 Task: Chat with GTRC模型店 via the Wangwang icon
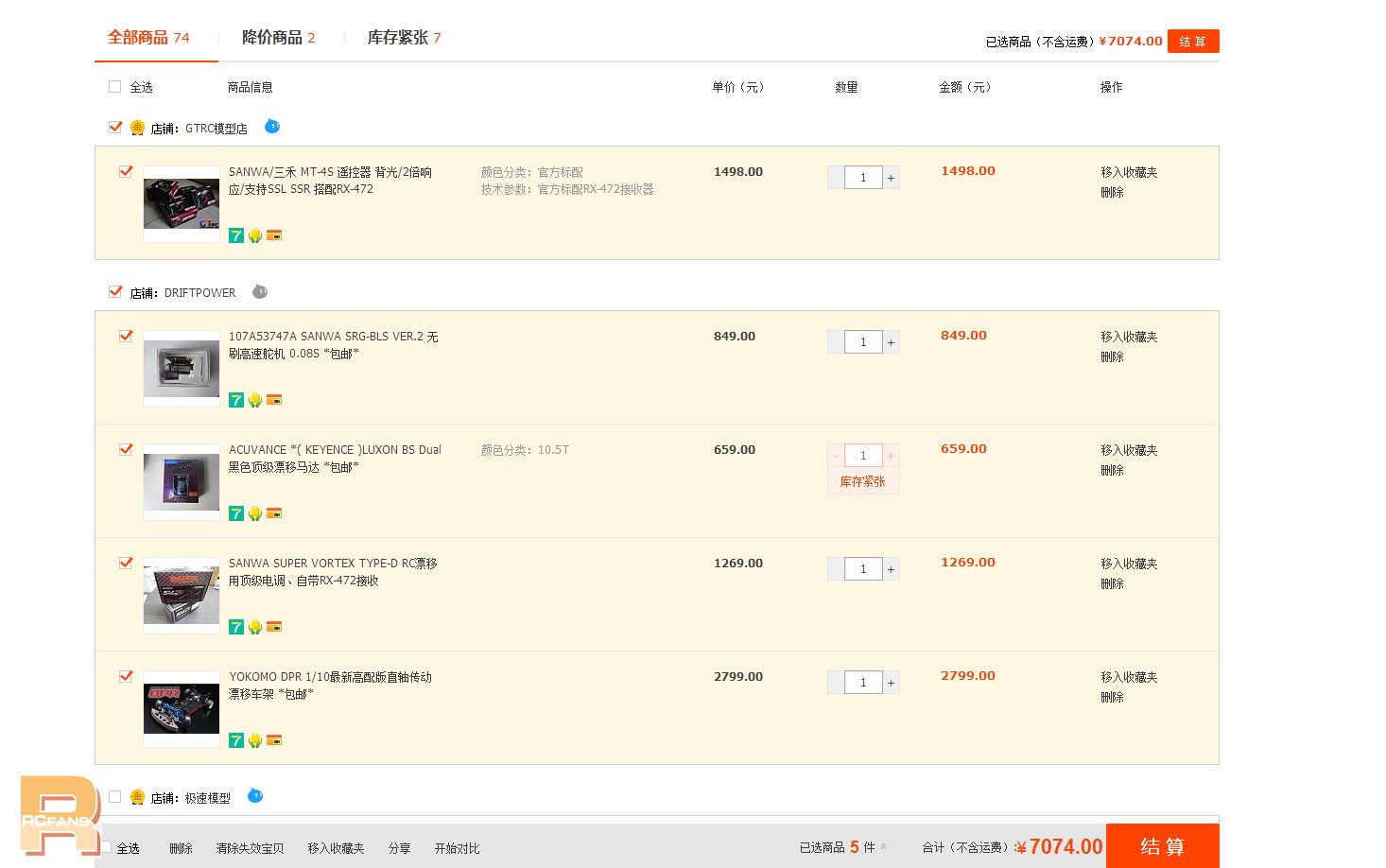(272, 126)
